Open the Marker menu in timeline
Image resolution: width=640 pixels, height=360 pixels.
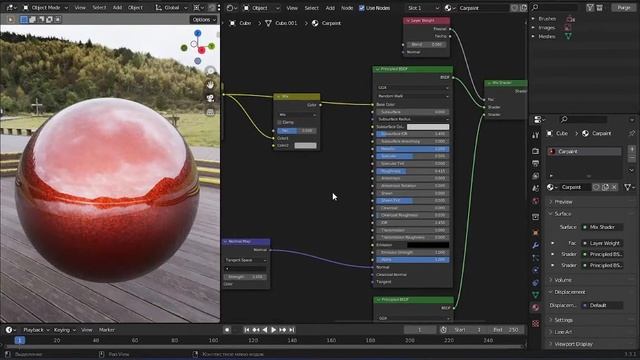107,330
